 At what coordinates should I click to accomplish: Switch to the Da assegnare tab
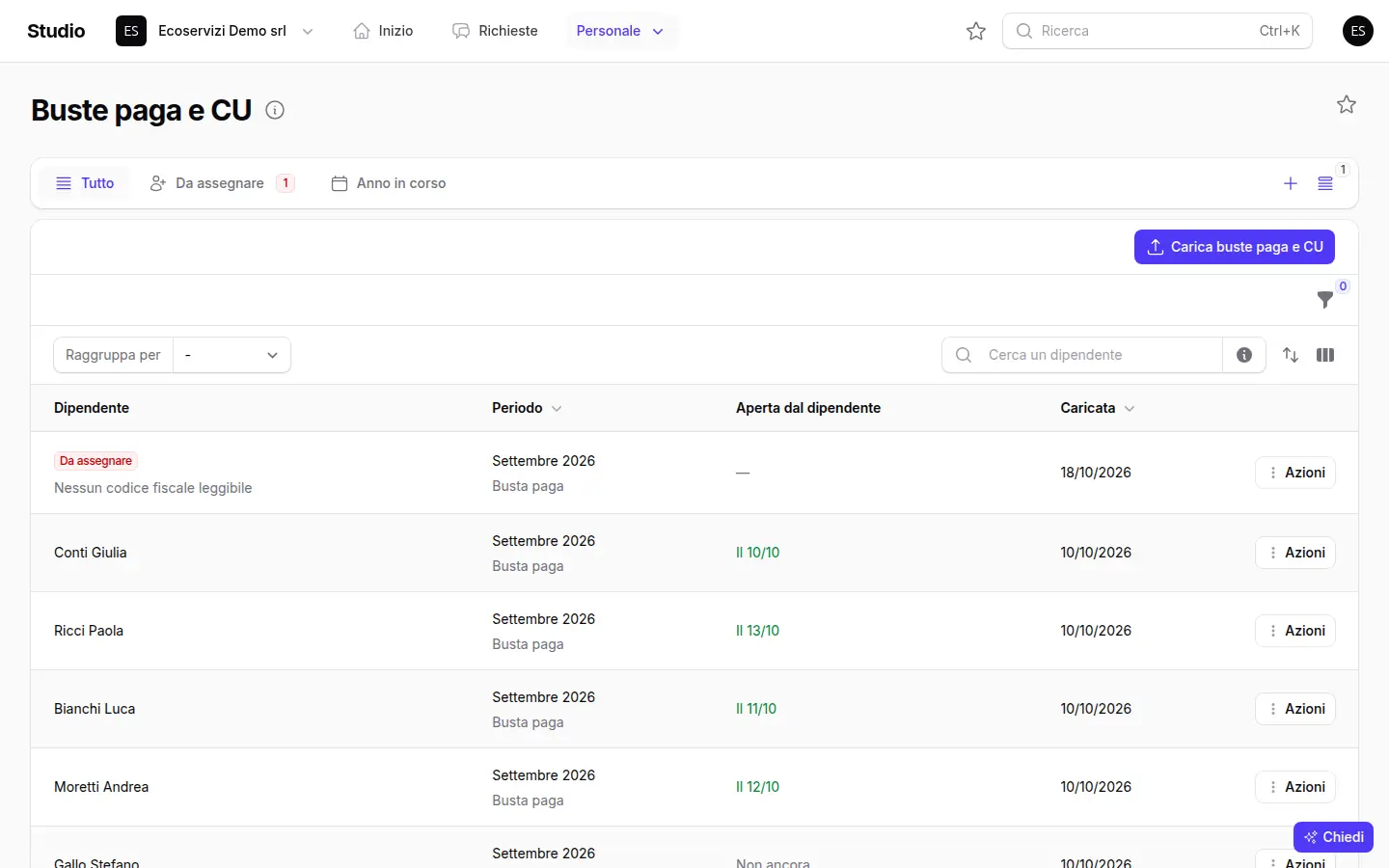click(222, 183)
